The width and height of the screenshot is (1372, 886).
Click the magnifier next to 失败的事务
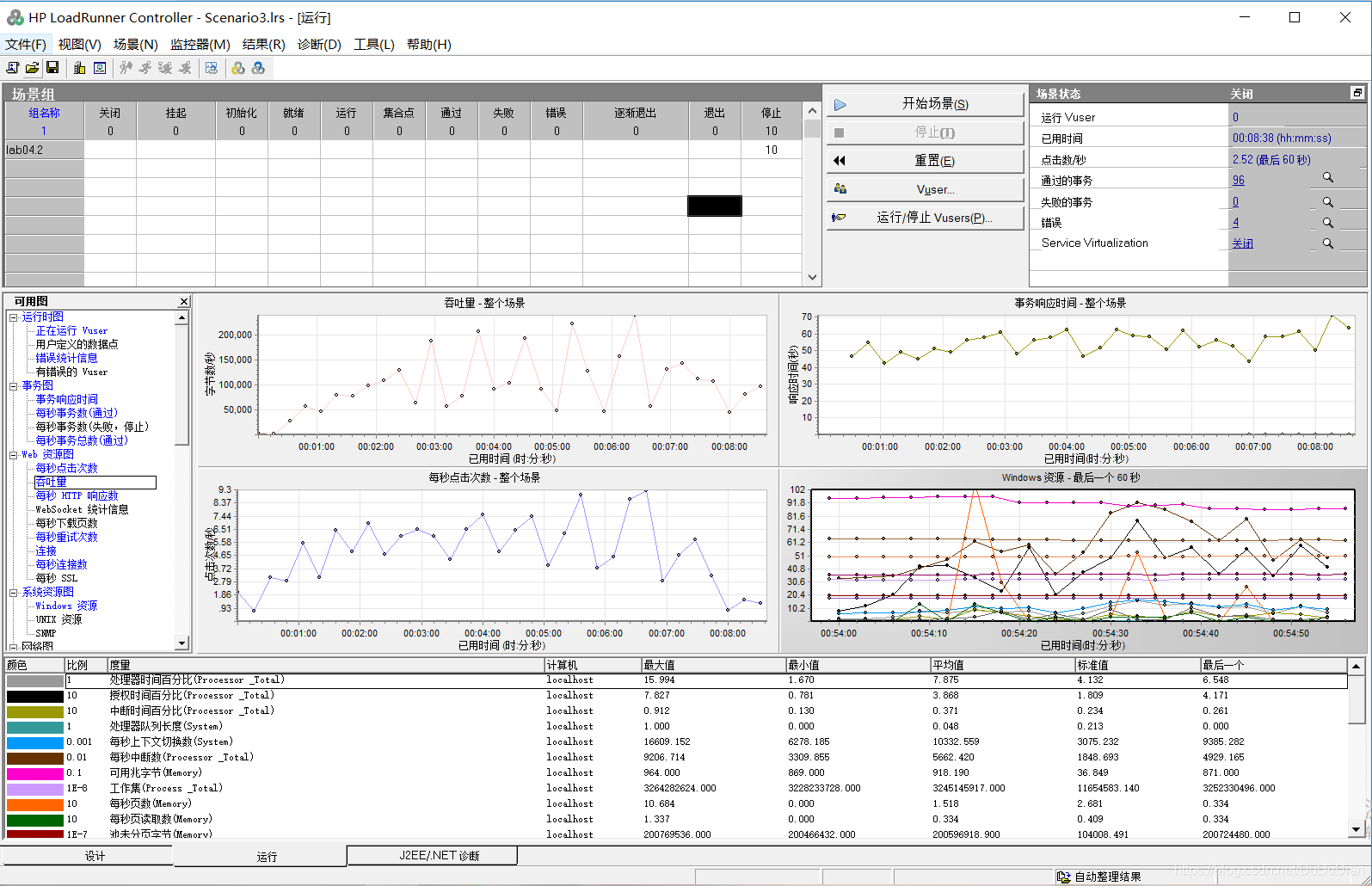(x=1328, y=202)
